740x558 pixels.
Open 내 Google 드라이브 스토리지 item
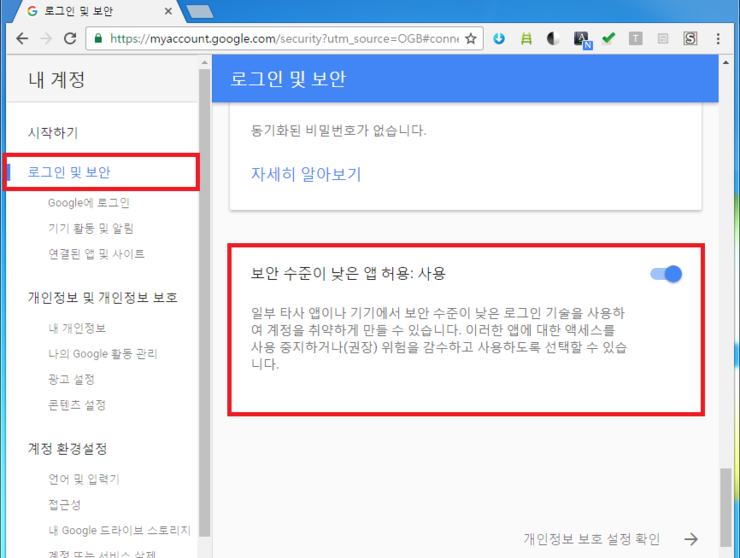pyautogui.click(x=119, y=530)
